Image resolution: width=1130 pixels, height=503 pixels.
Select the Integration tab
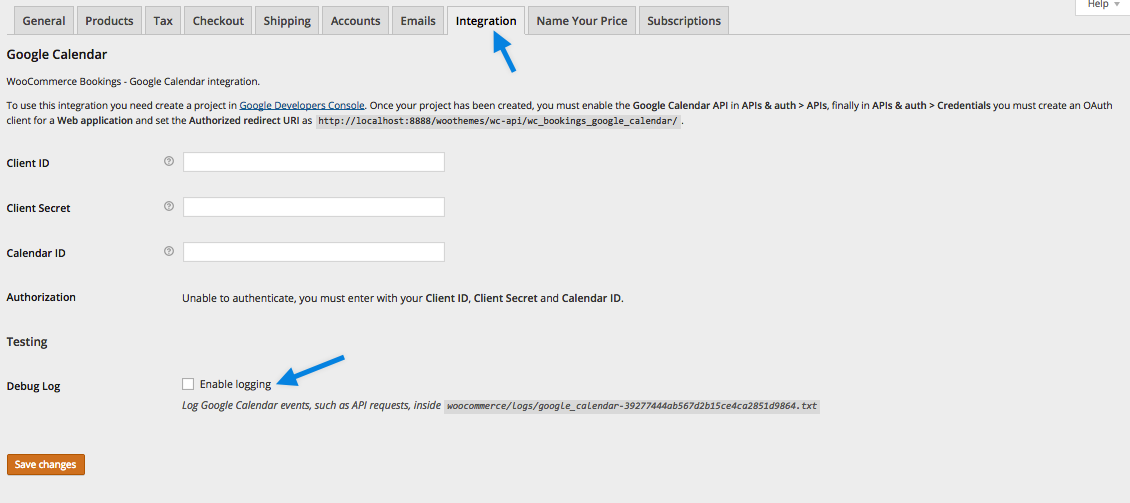(x=486, y=21)
